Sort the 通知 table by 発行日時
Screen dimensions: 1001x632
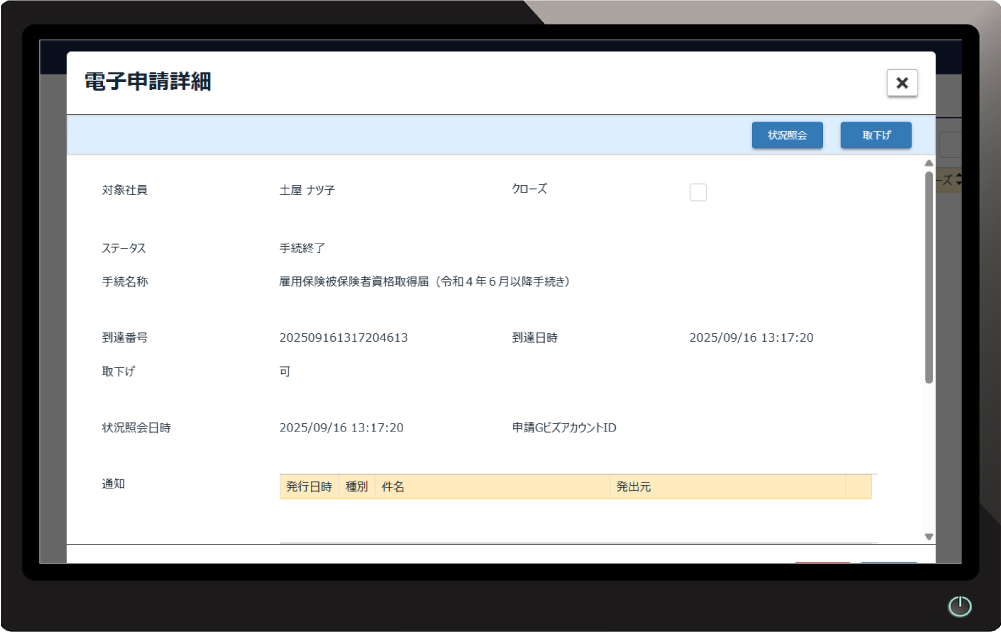pos(307,487)
